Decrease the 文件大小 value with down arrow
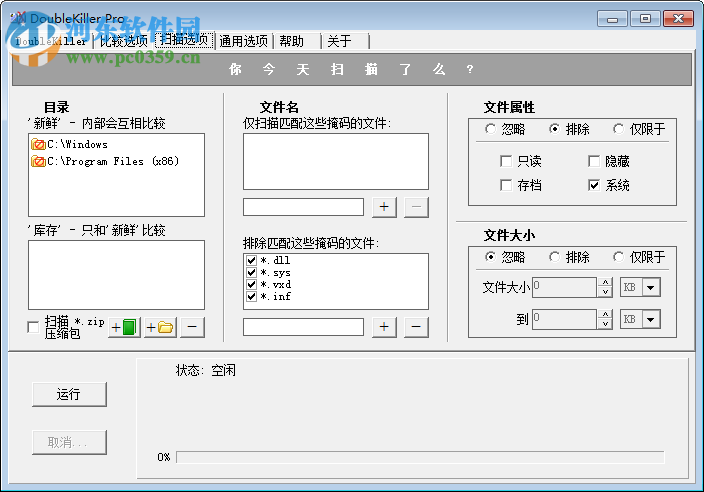The height and width of the screenshot is (492, 704). (605, 292)
